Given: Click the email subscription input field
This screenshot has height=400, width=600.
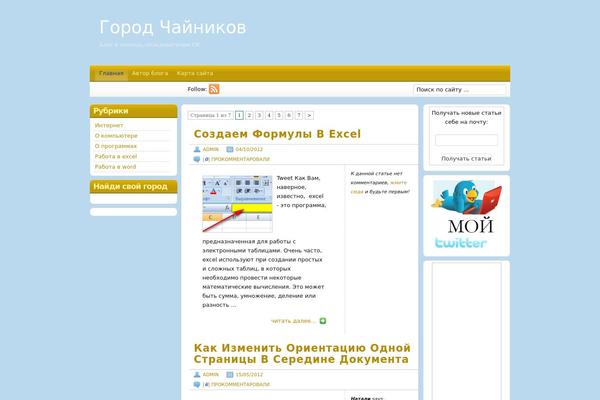Looking at the screenshot, I should (x=466, y=140).
